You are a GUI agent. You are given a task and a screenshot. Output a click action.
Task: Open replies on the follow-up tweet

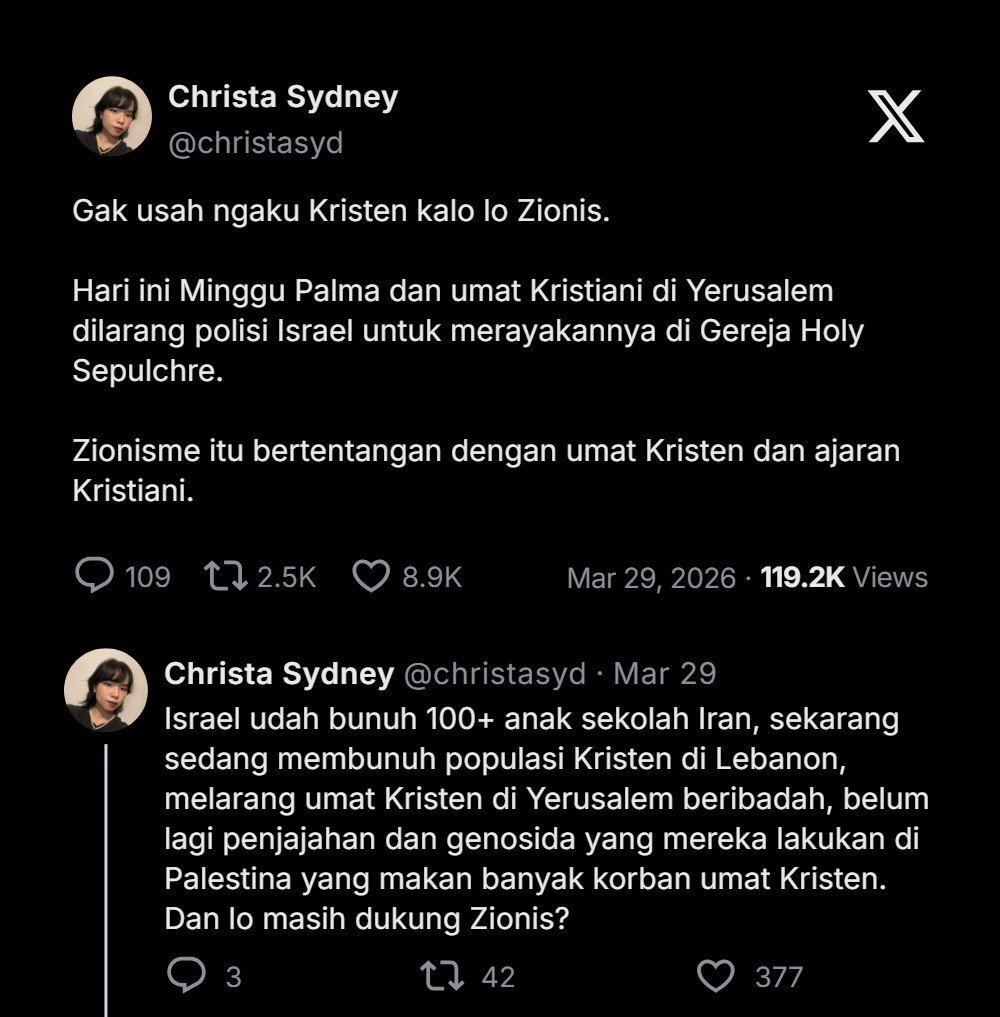pos(185,975)
